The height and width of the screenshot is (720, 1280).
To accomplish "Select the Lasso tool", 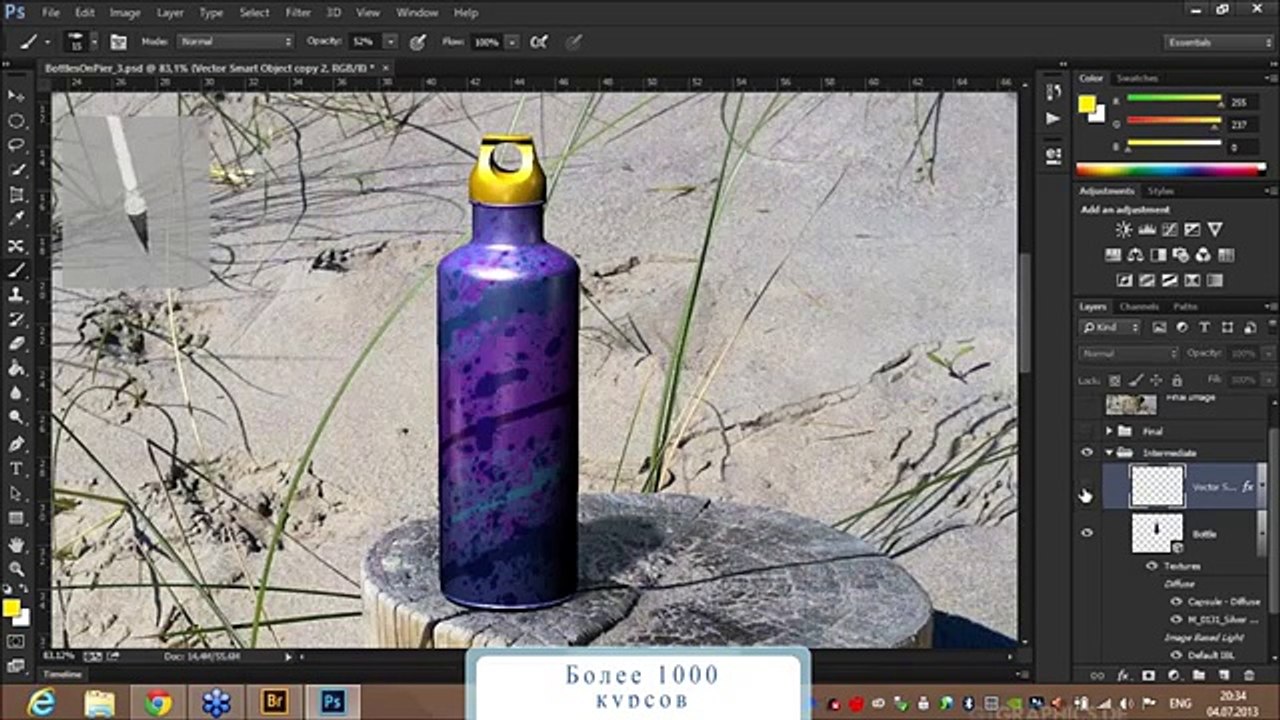I will [16, 146].
